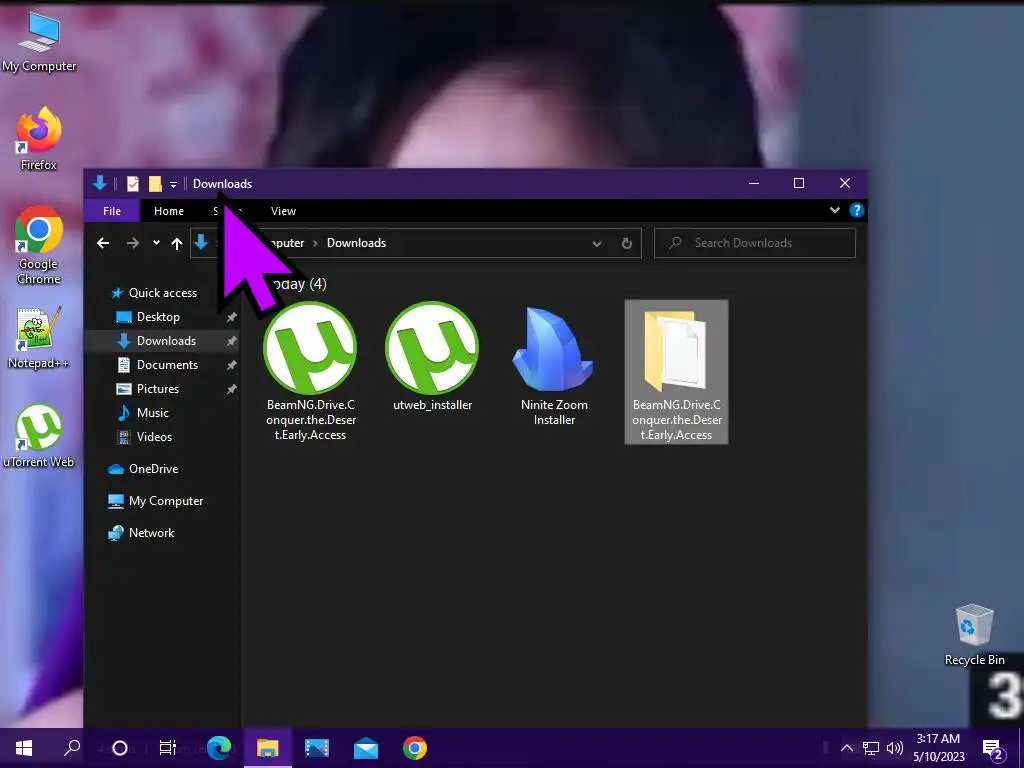Open Notepad++ desktop shortcut
The image size is (1024, 768).
pyautogui.click(x=39, y=338)
